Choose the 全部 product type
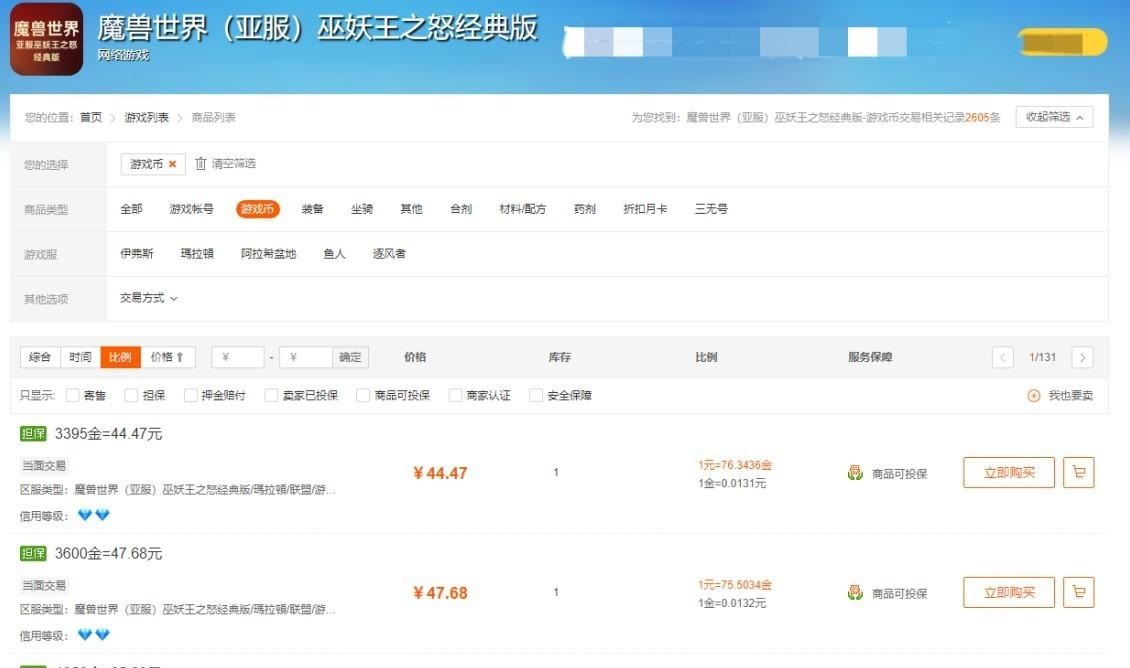This screenshot has height=668, width=1130. tap(131, 209)
